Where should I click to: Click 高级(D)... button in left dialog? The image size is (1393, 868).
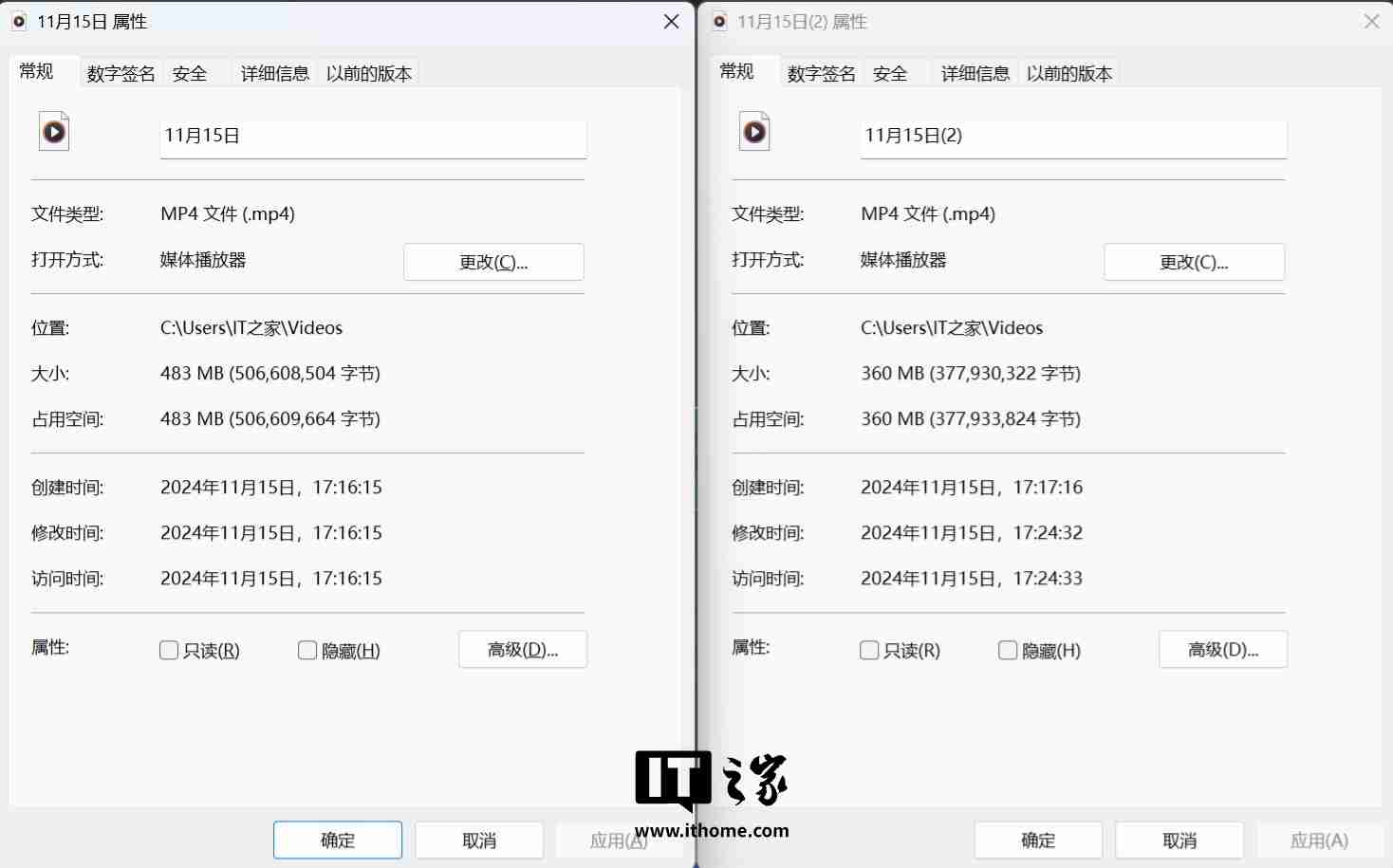(x=522, y=650)
